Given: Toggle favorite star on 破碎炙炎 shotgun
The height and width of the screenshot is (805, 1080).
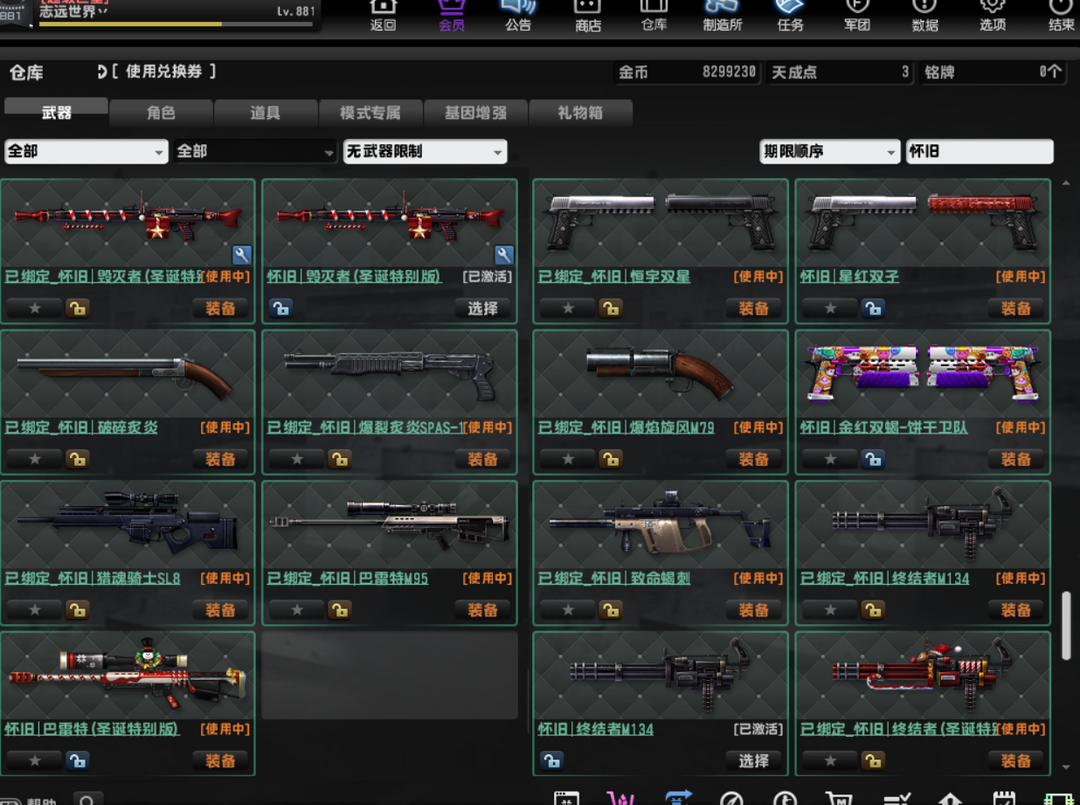Looking at the screenshot, I should point(35,459).
